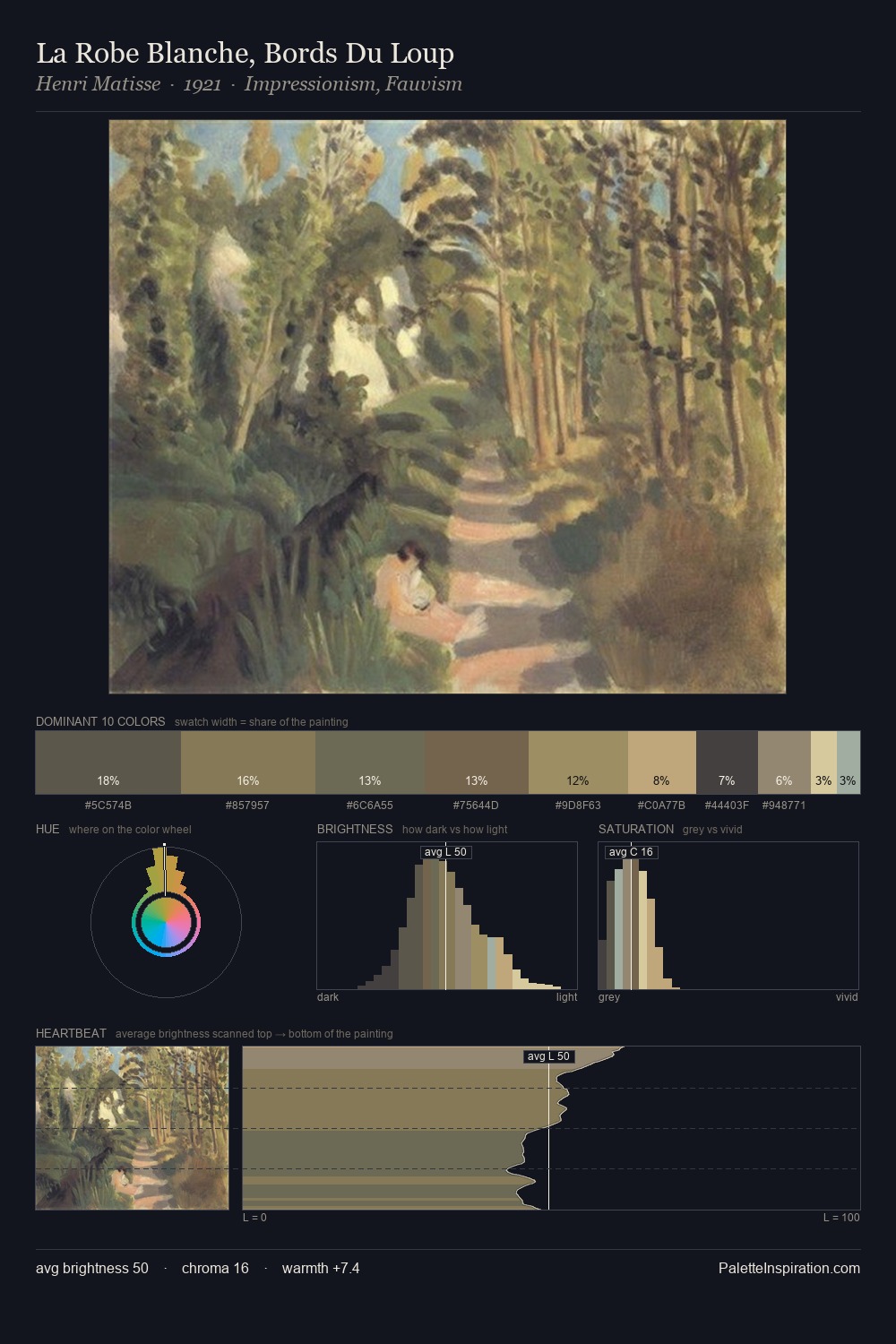Click the HUE section heading
Image resolution: width=896 pixels, height=1344 pixels.
point(47,829)
